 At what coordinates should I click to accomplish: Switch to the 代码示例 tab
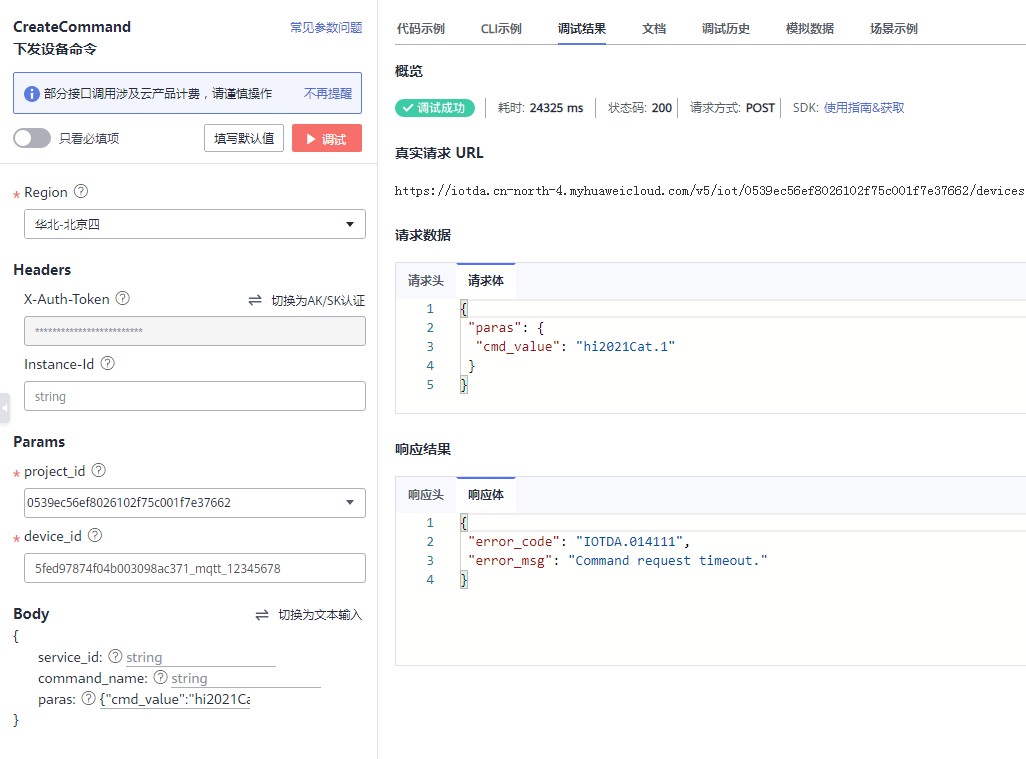[421, 29]
